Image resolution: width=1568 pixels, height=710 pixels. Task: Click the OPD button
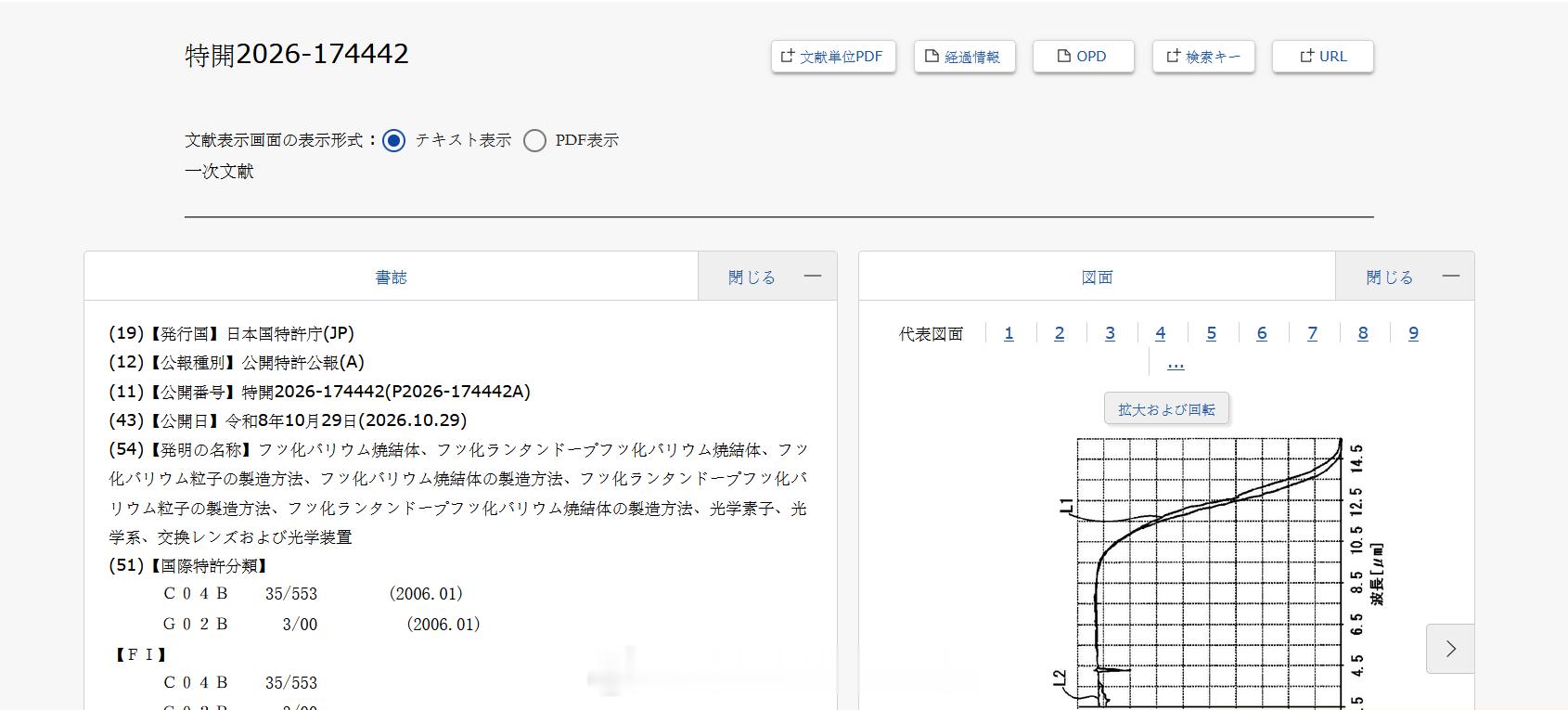[1084, 57]
